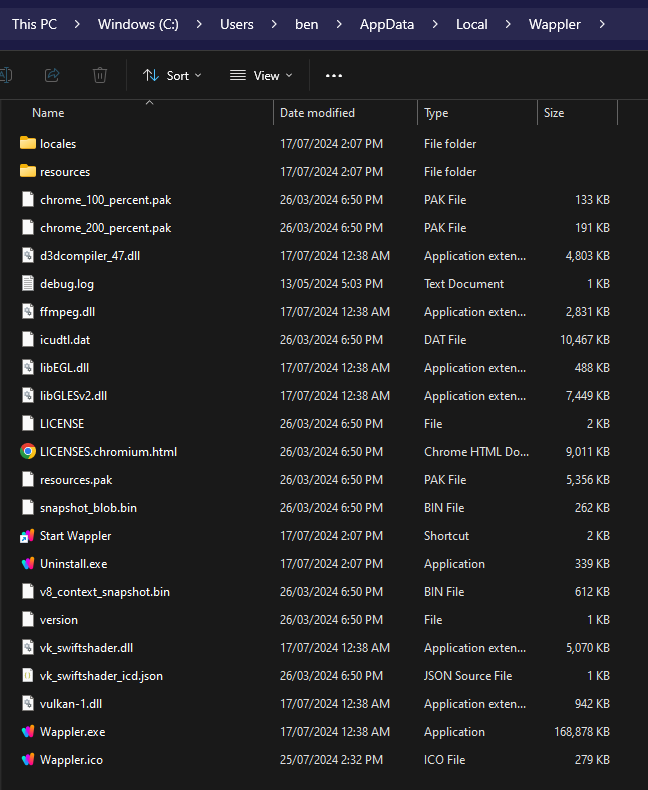Select the v8_context_snapshot.bin file name

(105, 591)
